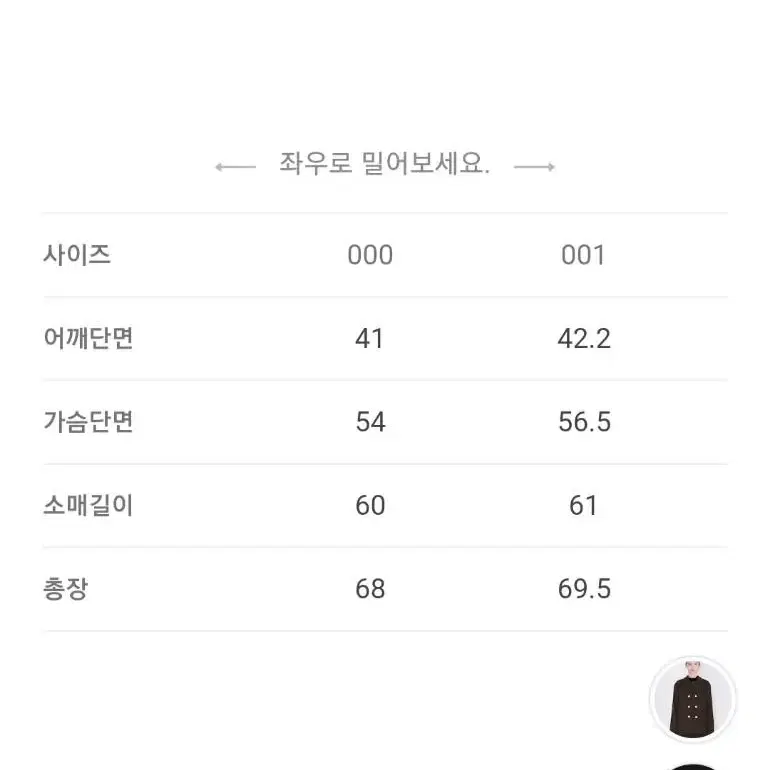Select total length value 69.5
The image size is (770, 770).
584,589
